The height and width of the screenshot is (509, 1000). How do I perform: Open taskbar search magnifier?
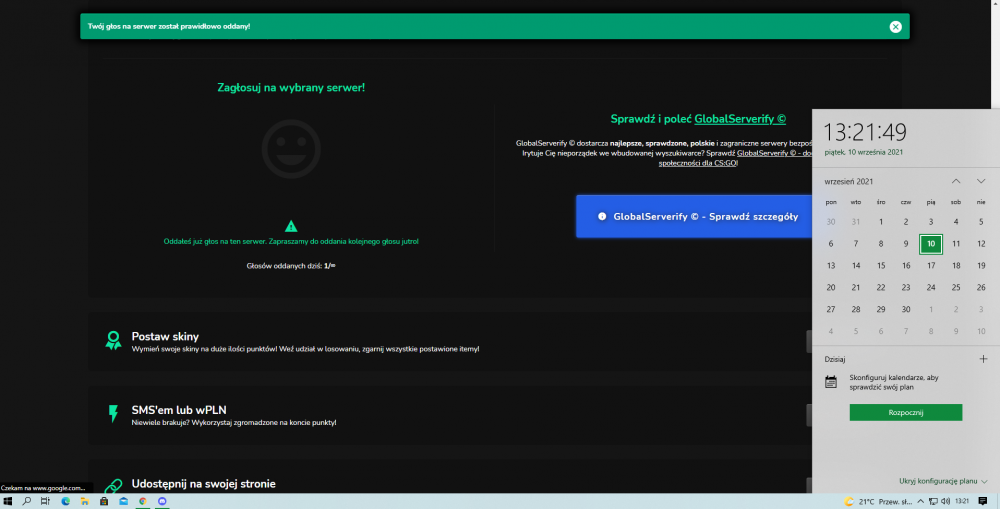tap(27, 501)
